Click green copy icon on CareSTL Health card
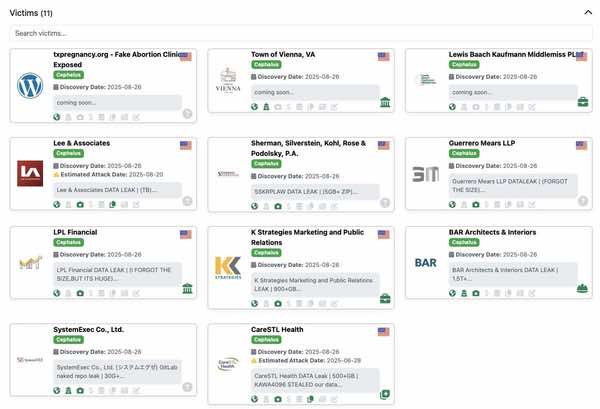Screen dimensions: 600x409 tap(310, 399)
